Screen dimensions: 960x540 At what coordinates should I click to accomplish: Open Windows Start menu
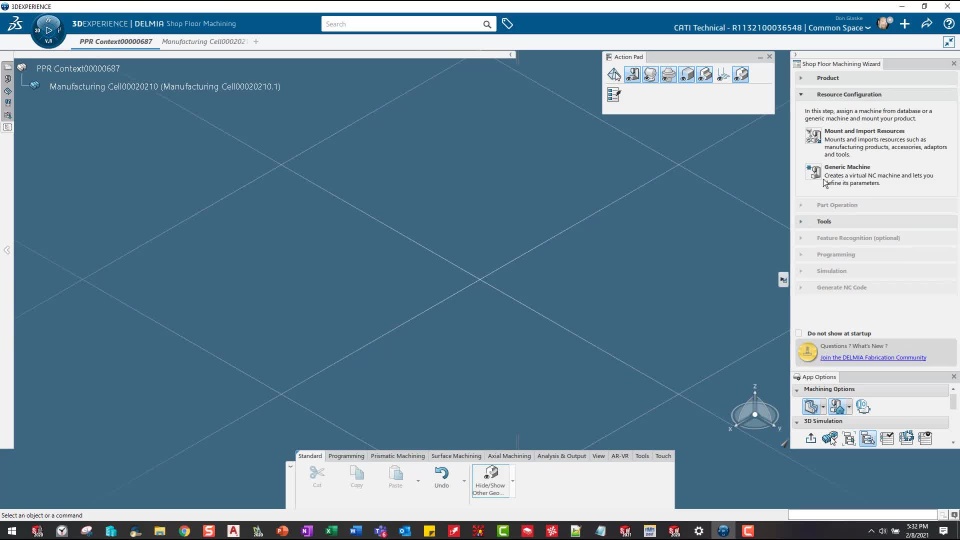pos(11,531)
